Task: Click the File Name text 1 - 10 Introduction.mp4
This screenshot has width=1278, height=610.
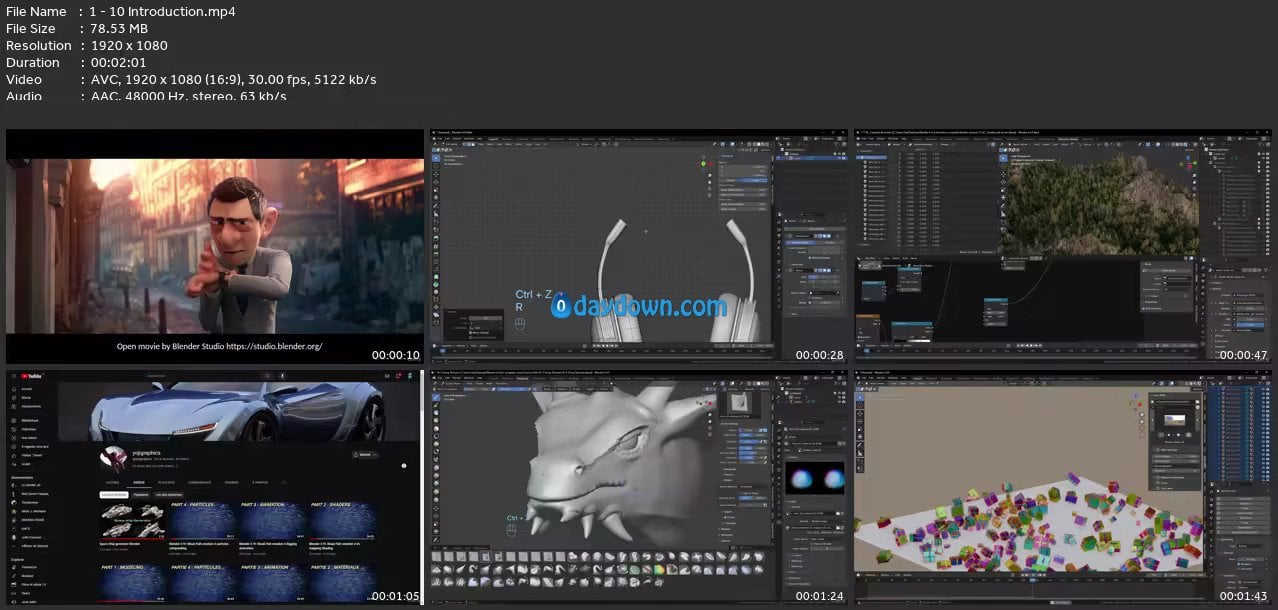Action: (x=163, y=11)
